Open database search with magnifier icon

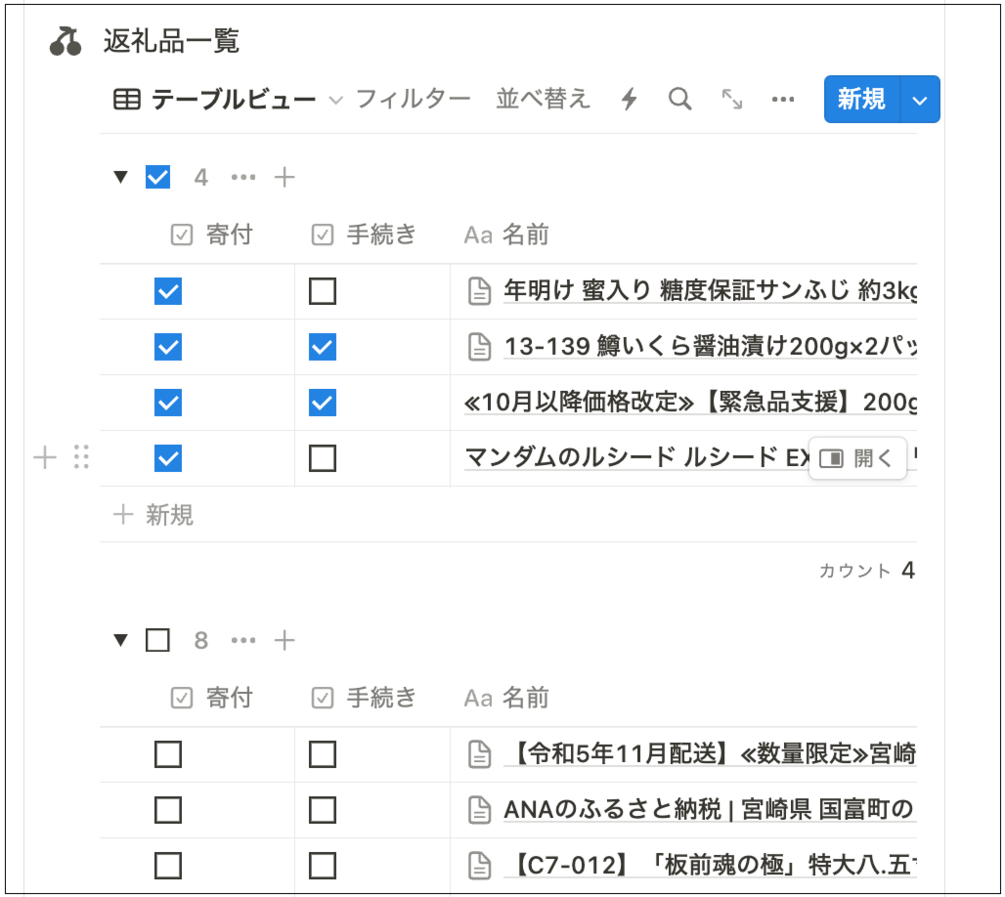pos(680,99)
